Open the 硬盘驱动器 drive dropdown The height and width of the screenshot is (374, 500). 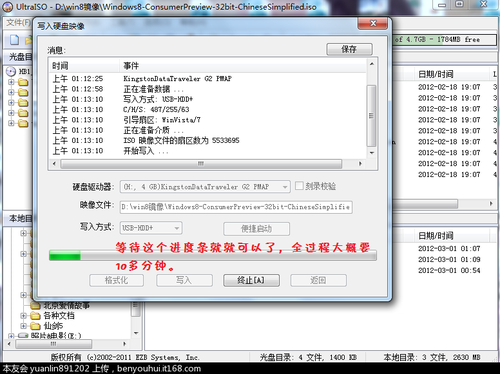click(x=205, y=187)
